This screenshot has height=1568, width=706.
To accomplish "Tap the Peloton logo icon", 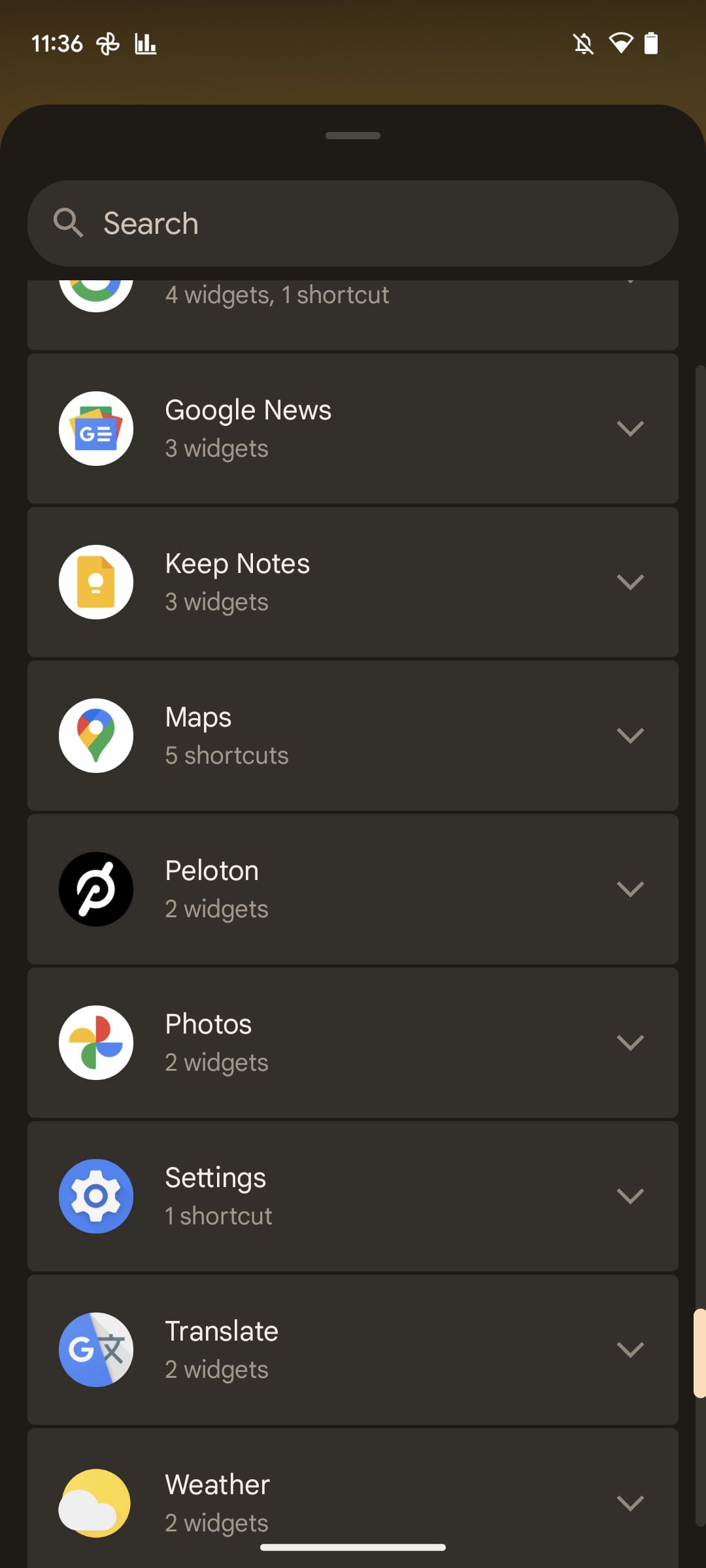I will pos(96,889).
